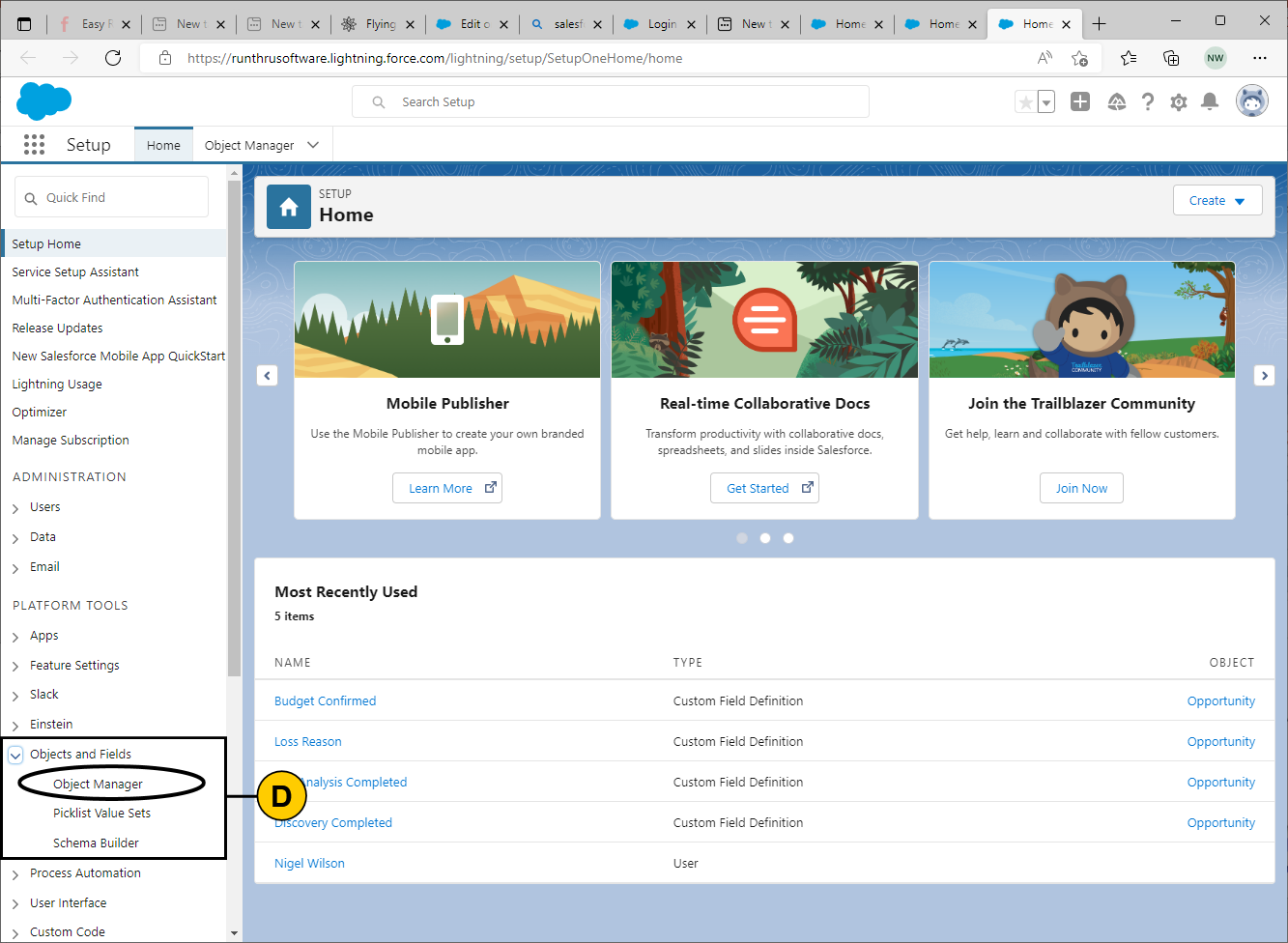The height and width of the screenshot is (943, 1288).
Task: Select the third carousel indicator dot
Action: tap(788, 538)
